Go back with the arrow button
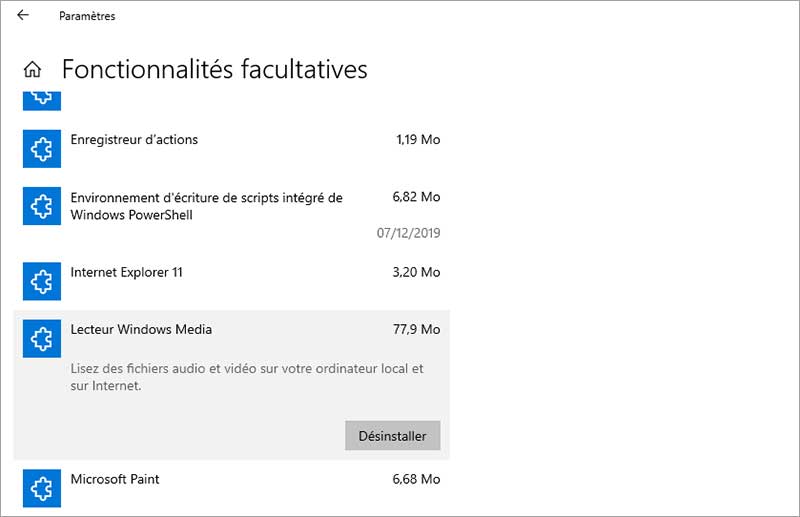The height and width of the screenshot is (517, 800). click(x=23, y=15)
